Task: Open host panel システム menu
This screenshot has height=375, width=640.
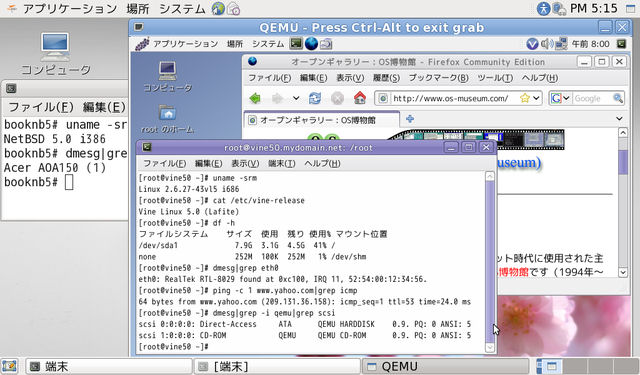Action: (x=182, y=9)
